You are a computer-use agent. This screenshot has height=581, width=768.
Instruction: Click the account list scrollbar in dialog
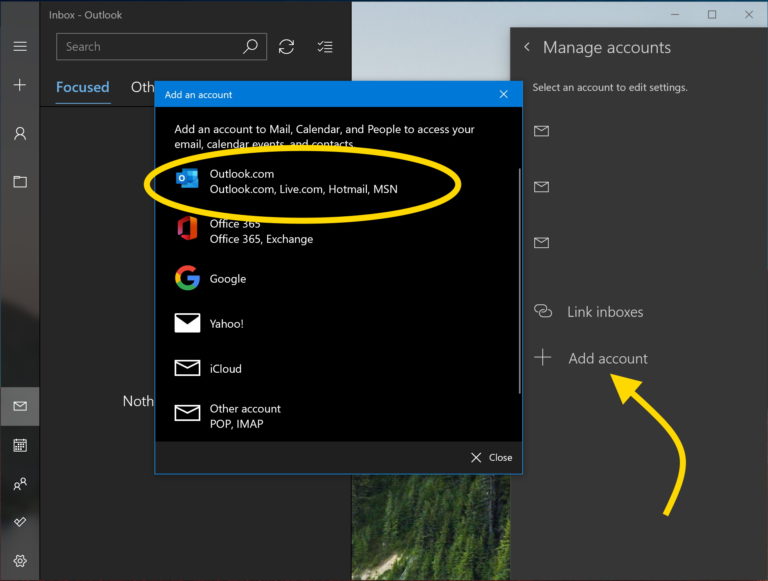click(519, 281)
